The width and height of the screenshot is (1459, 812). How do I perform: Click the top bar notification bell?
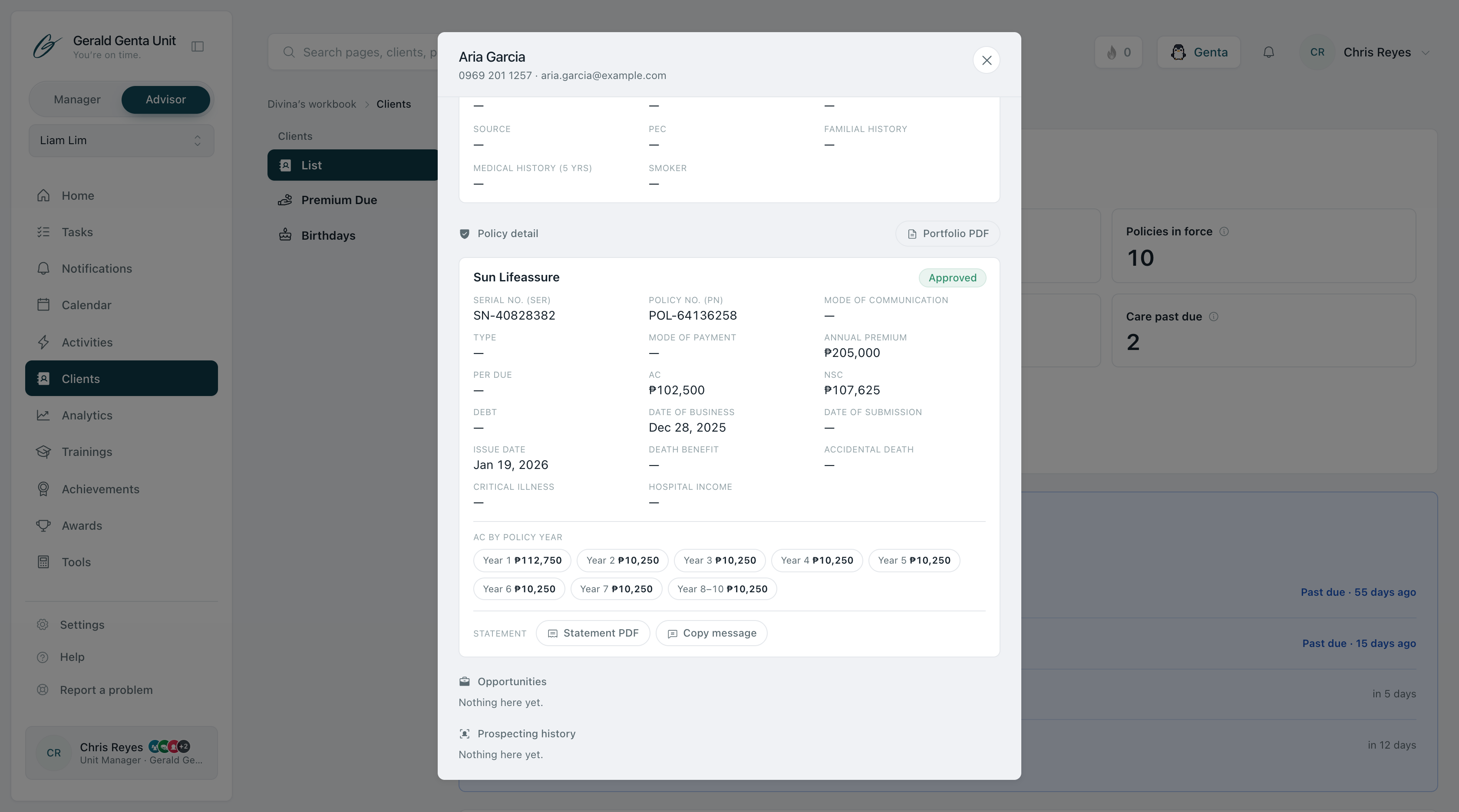click(x=1269, y=52)
